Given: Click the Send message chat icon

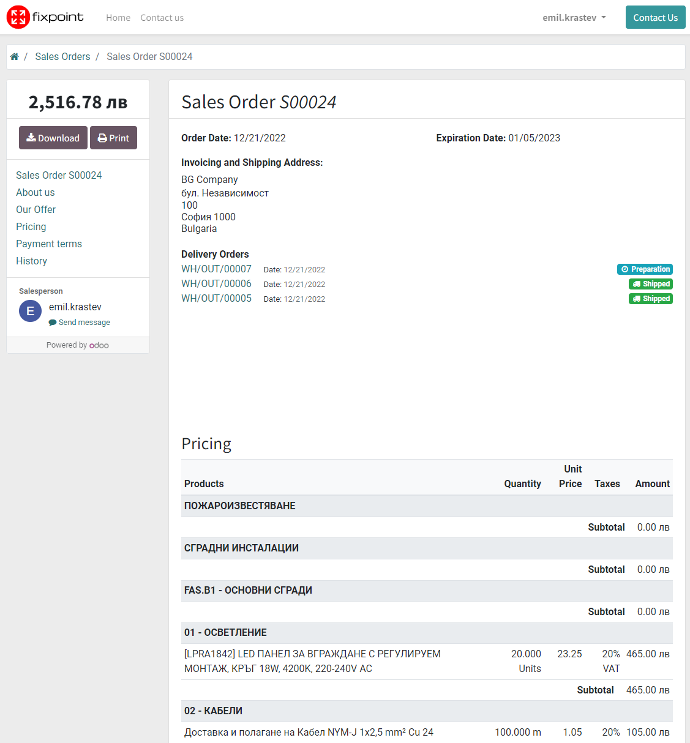Looking at the screenshot, I should point(53,323).
